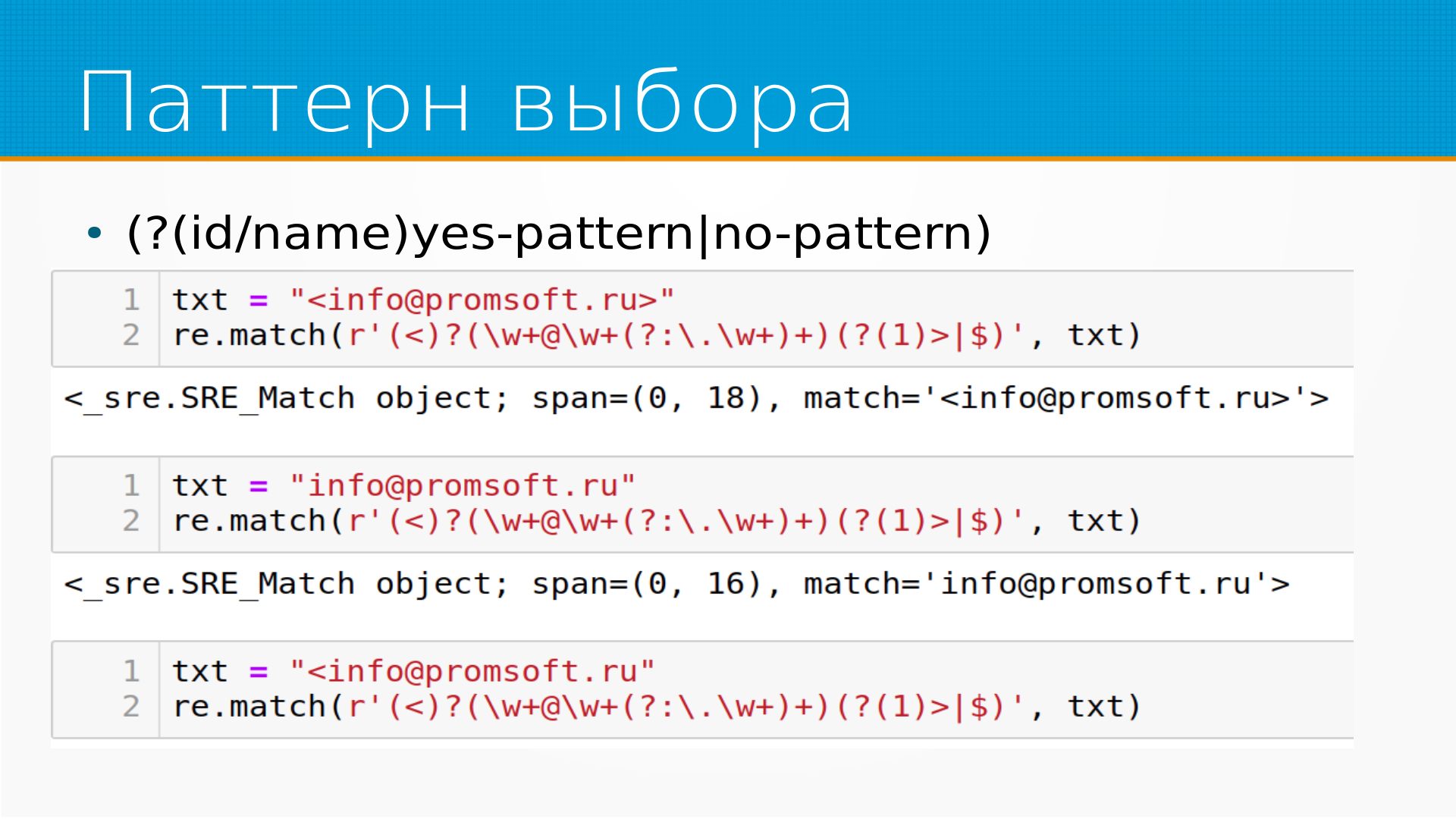Click line number 2 in first code cell
This screenshot has height=819, width=1456.
(131, 335)
